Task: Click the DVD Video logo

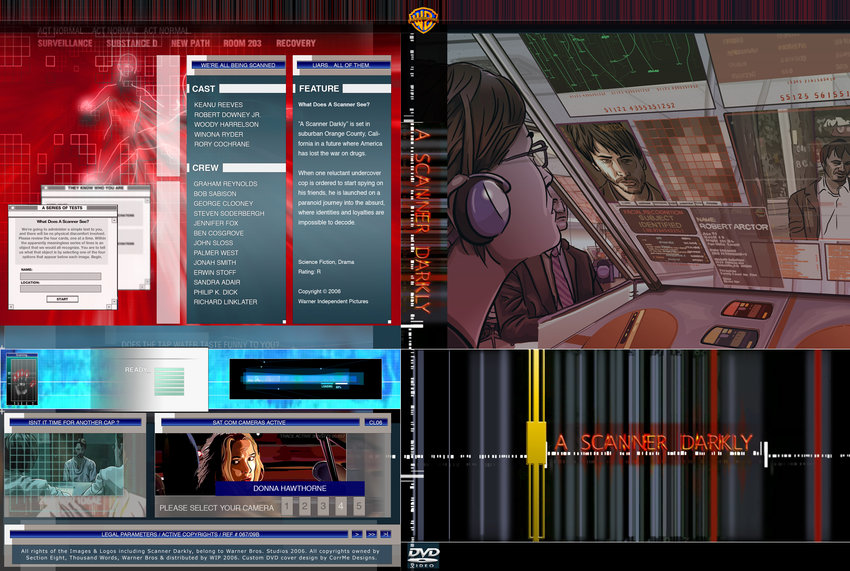Action: [x=423, y=557]
